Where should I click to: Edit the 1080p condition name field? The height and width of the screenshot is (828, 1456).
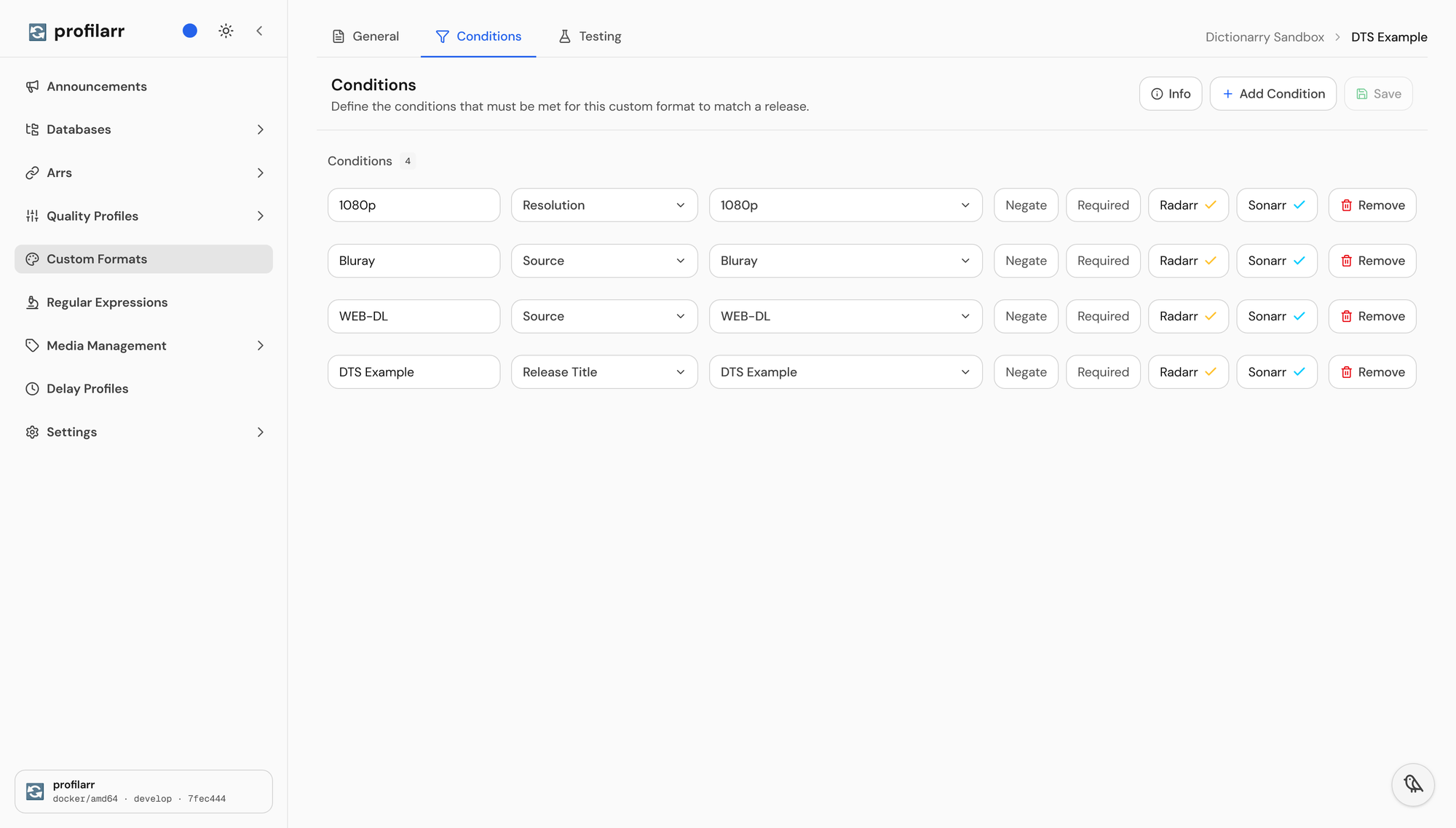tap(414, 205)
